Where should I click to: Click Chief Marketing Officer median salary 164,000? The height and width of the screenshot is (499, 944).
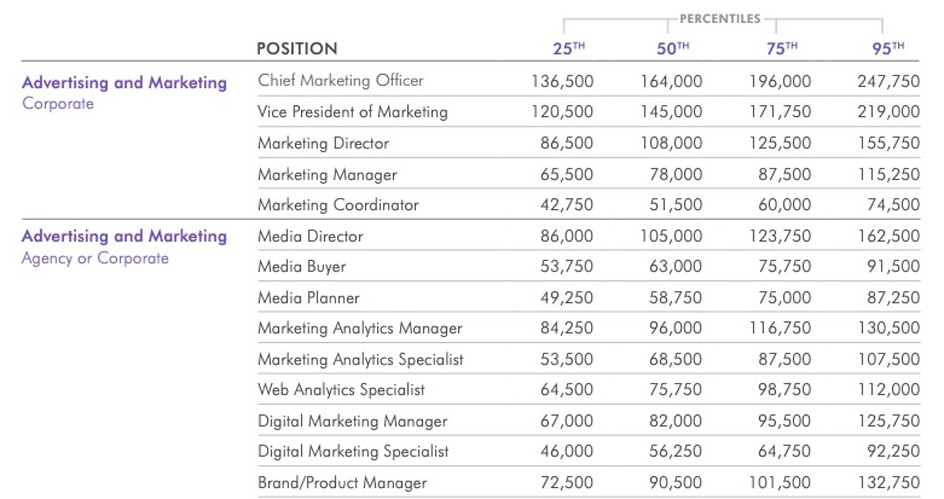[671, 81]
